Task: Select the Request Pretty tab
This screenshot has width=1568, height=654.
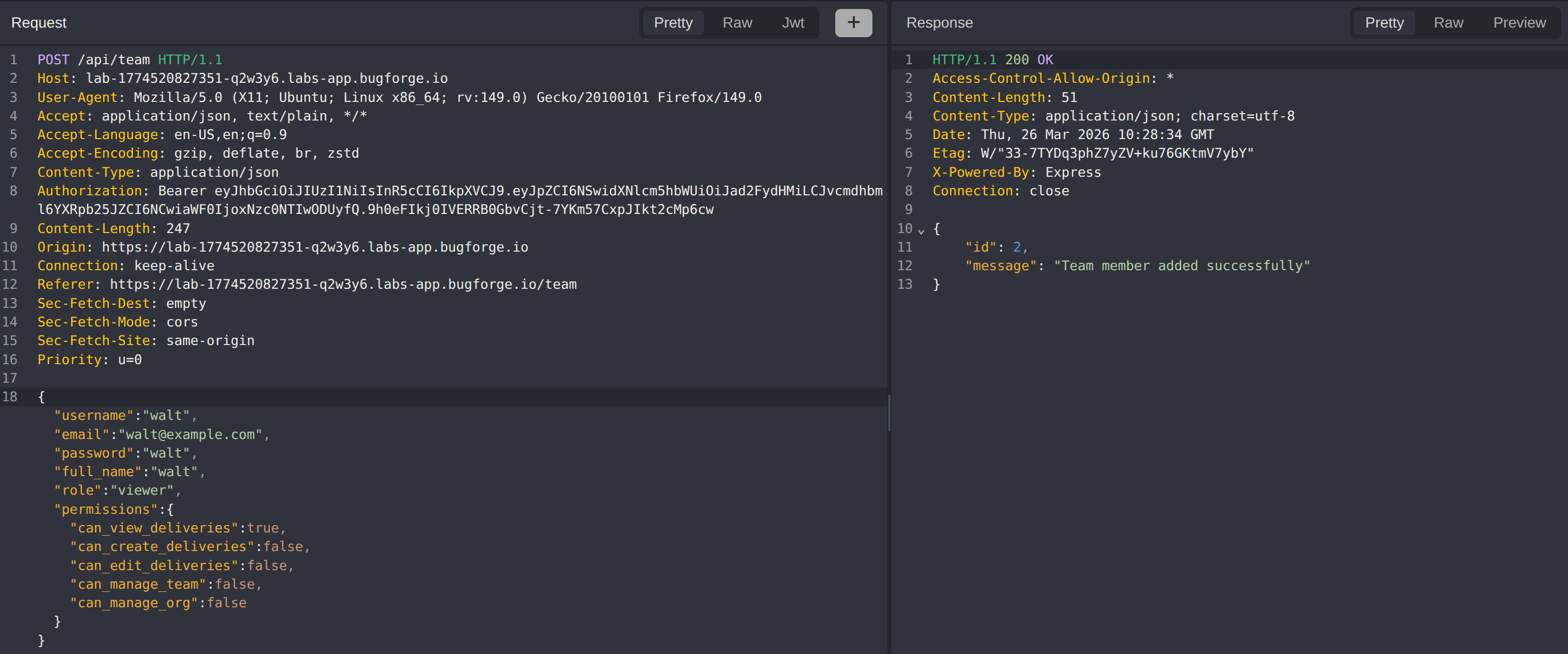Action: pos(673,22)
